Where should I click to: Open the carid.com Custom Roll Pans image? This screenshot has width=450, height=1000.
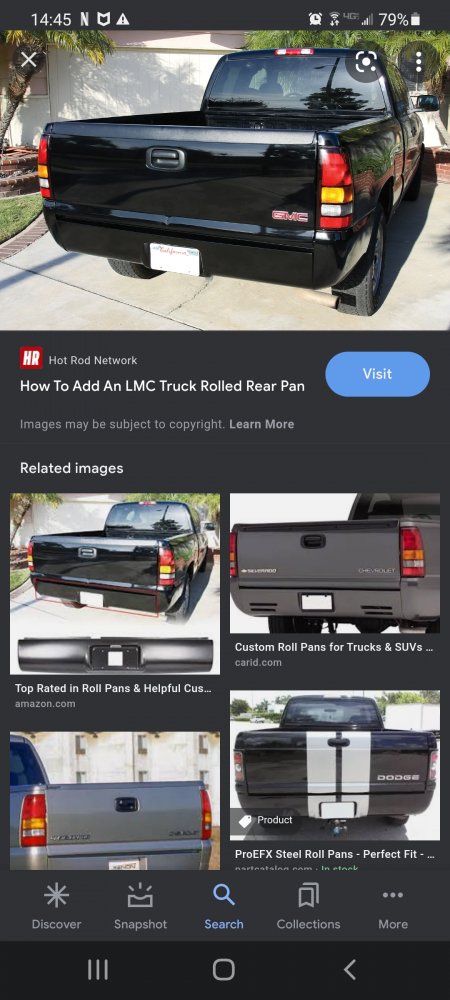tap(335, 563)
